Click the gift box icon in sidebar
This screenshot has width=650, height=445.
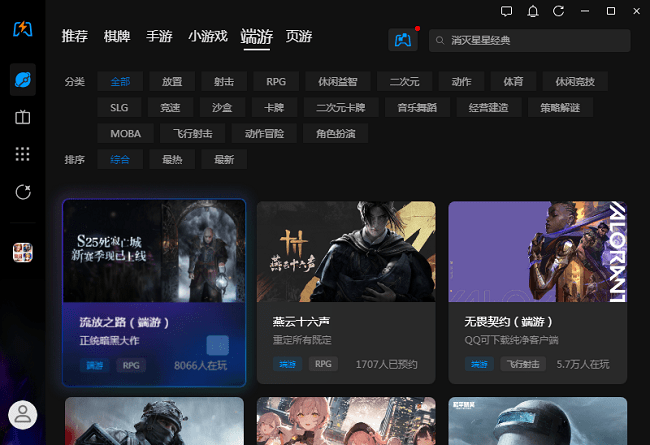click(x=23, y=117)
